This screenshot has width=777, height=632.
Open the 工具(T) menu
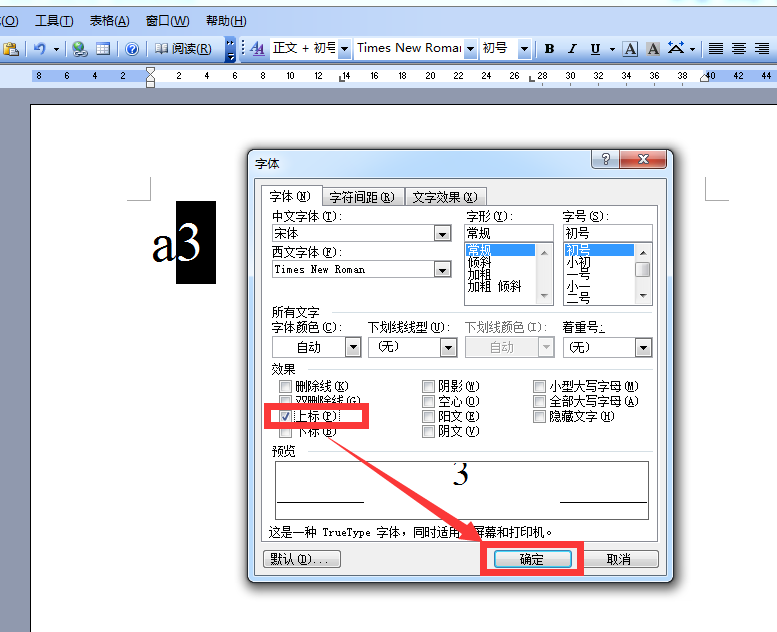(x=54, y=21)
